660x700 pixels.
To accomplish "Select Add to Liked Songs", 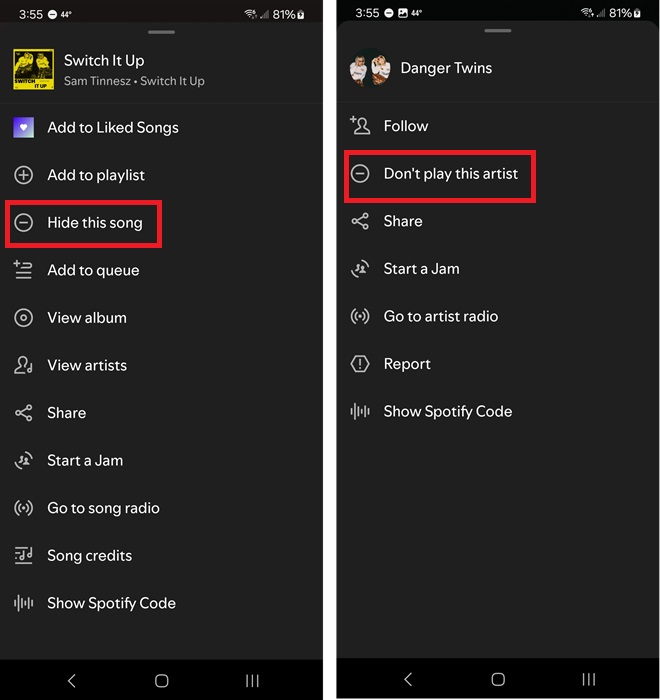I will [113, 127].
